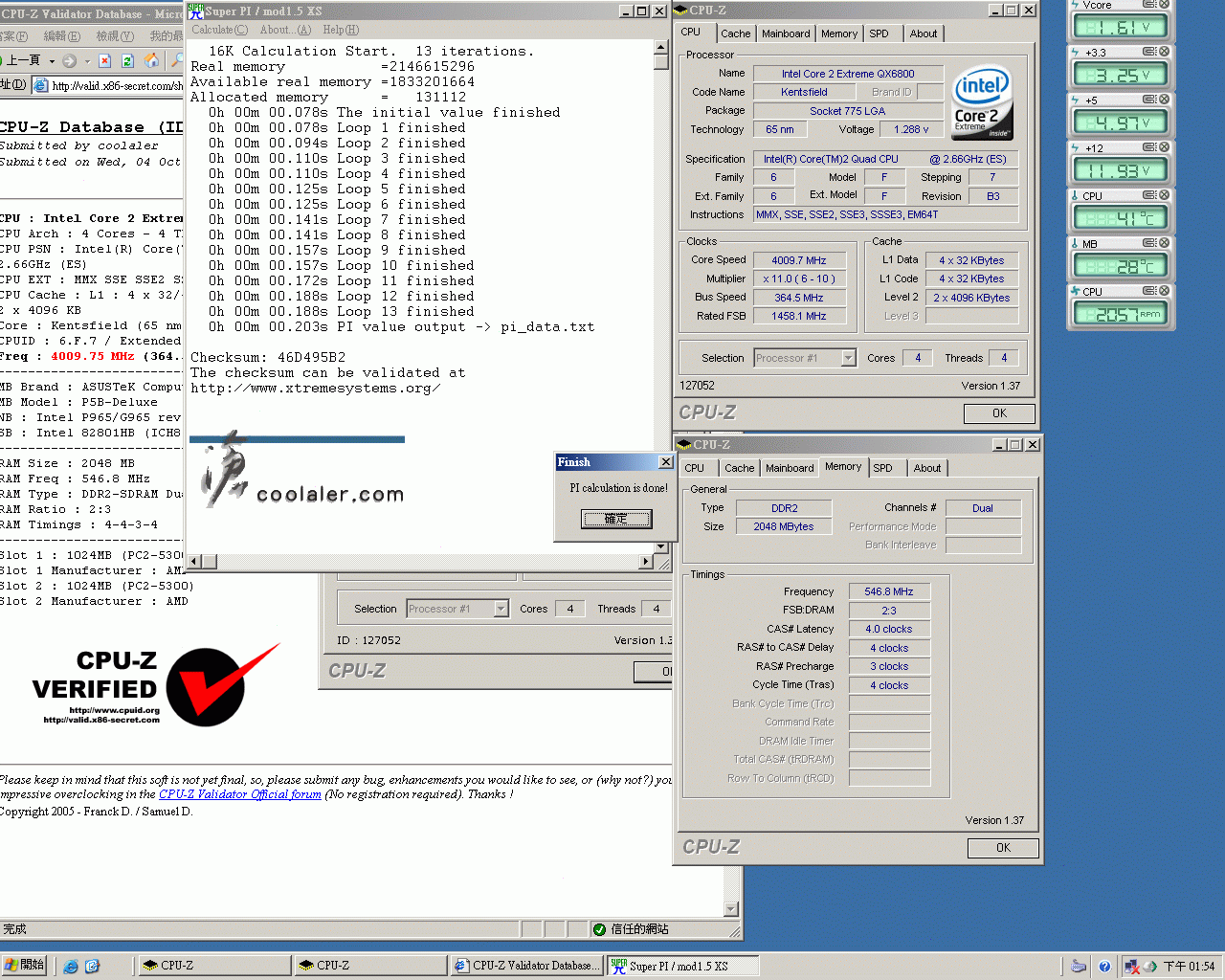Close the +12 voltage monitor widget

pos(1164,147)
